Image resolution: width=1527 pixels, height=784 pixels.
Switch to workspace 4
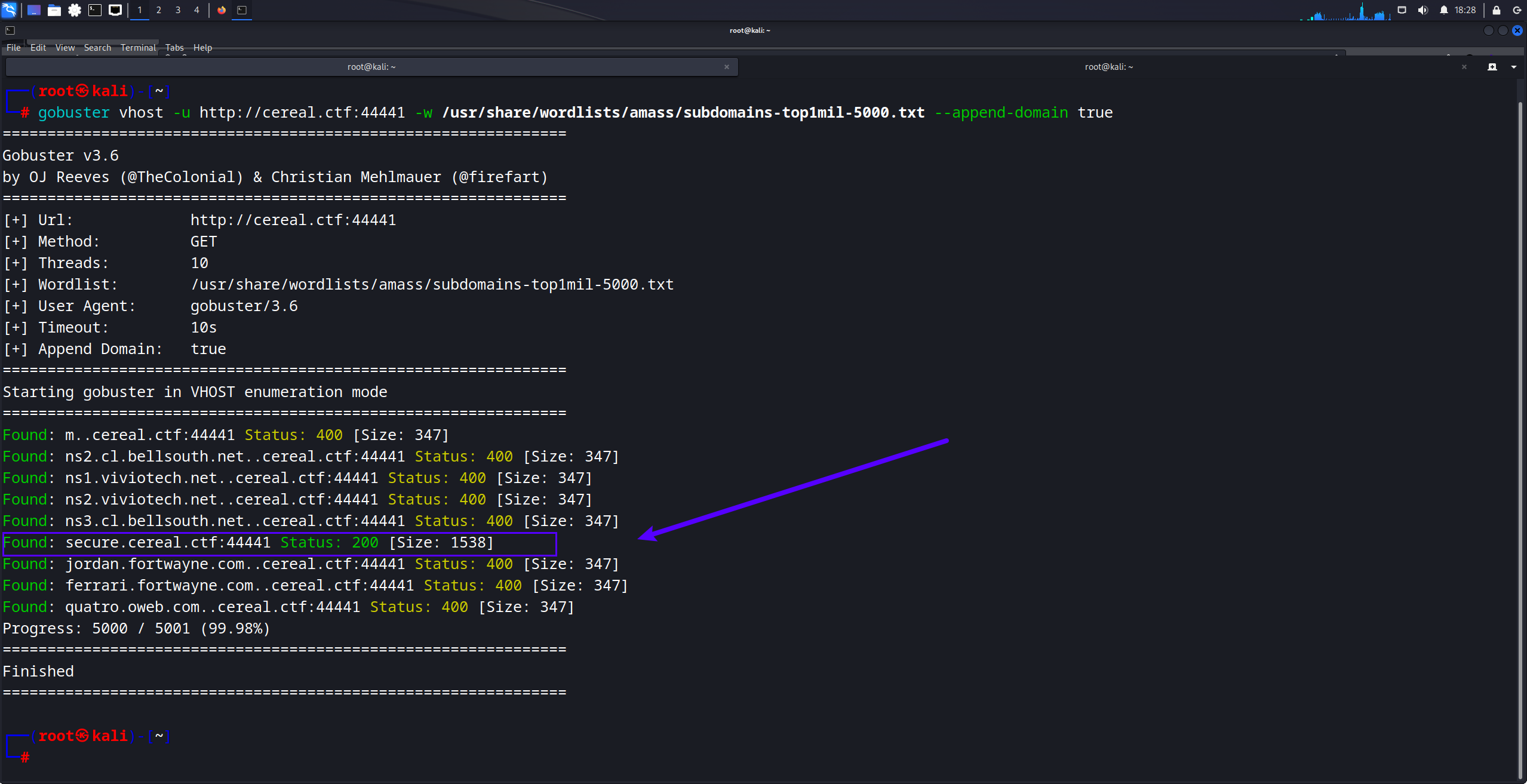196,10
